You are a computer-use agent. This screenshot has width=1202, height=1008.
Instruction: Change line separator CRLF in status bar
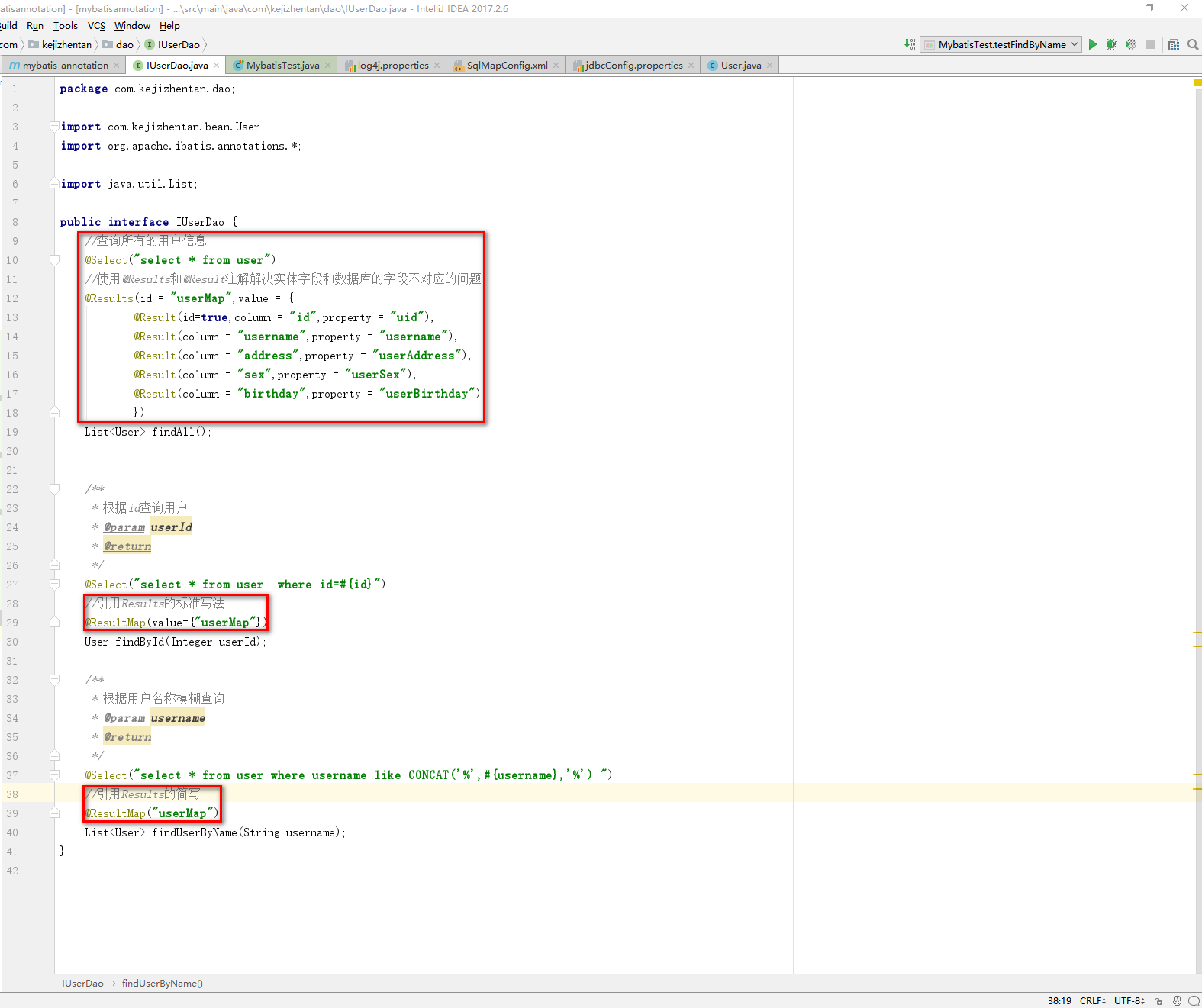(1093, 1001)
